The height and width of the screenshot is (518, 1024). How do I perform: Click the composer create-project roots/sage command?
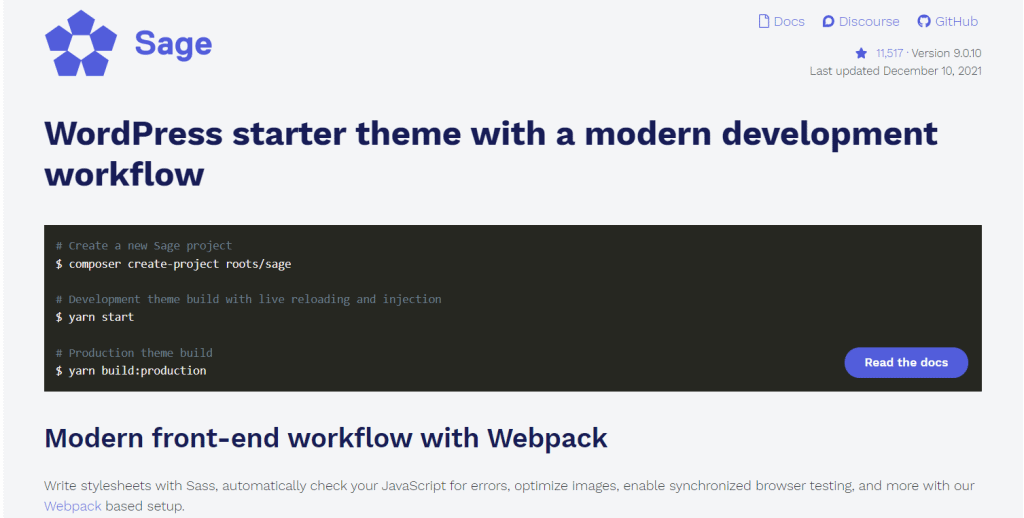[174, 264]
